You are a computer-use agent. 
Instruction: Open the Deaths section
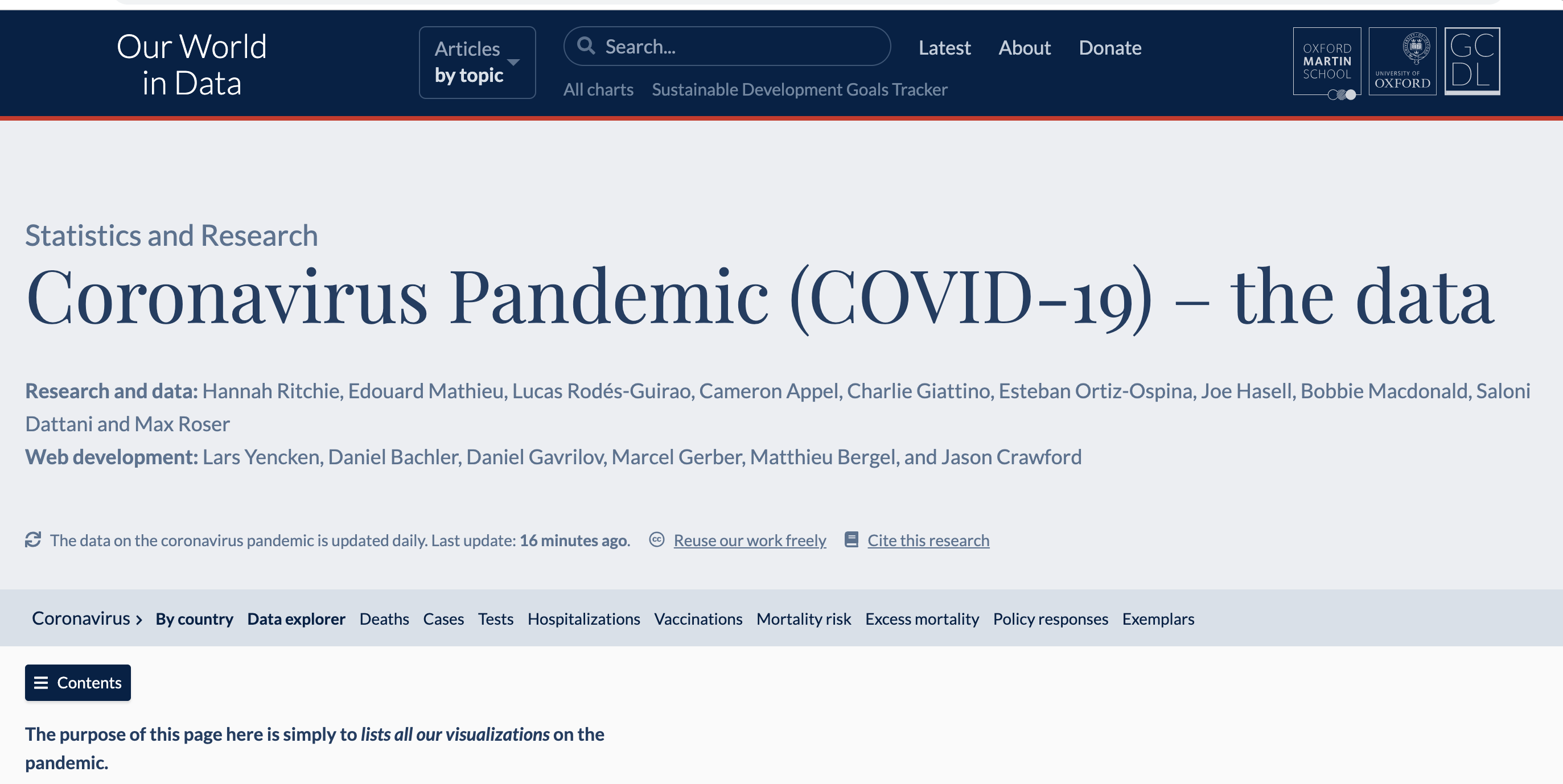[384, 618]
